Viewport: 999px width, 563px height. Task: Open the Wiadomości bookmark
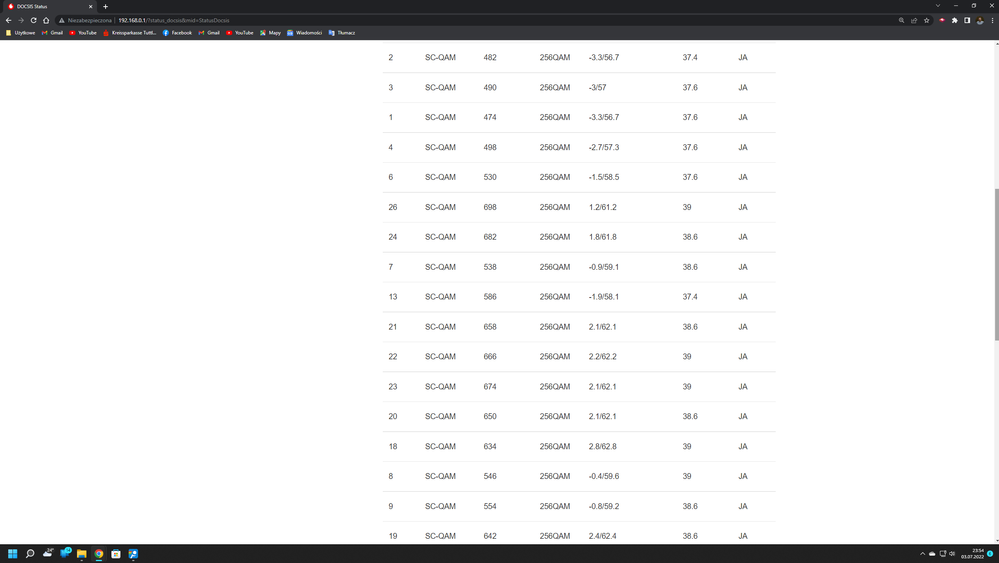[305, 32]
